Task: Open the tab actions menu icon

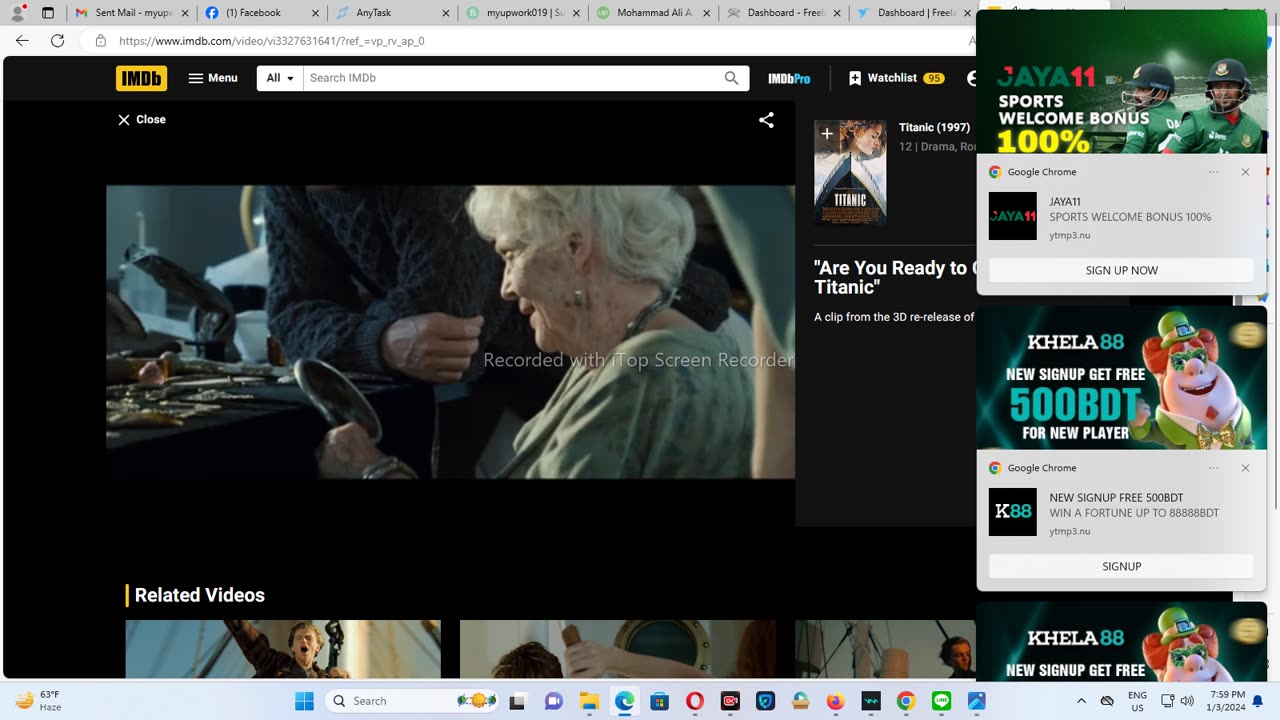Action: click(48, 13)
